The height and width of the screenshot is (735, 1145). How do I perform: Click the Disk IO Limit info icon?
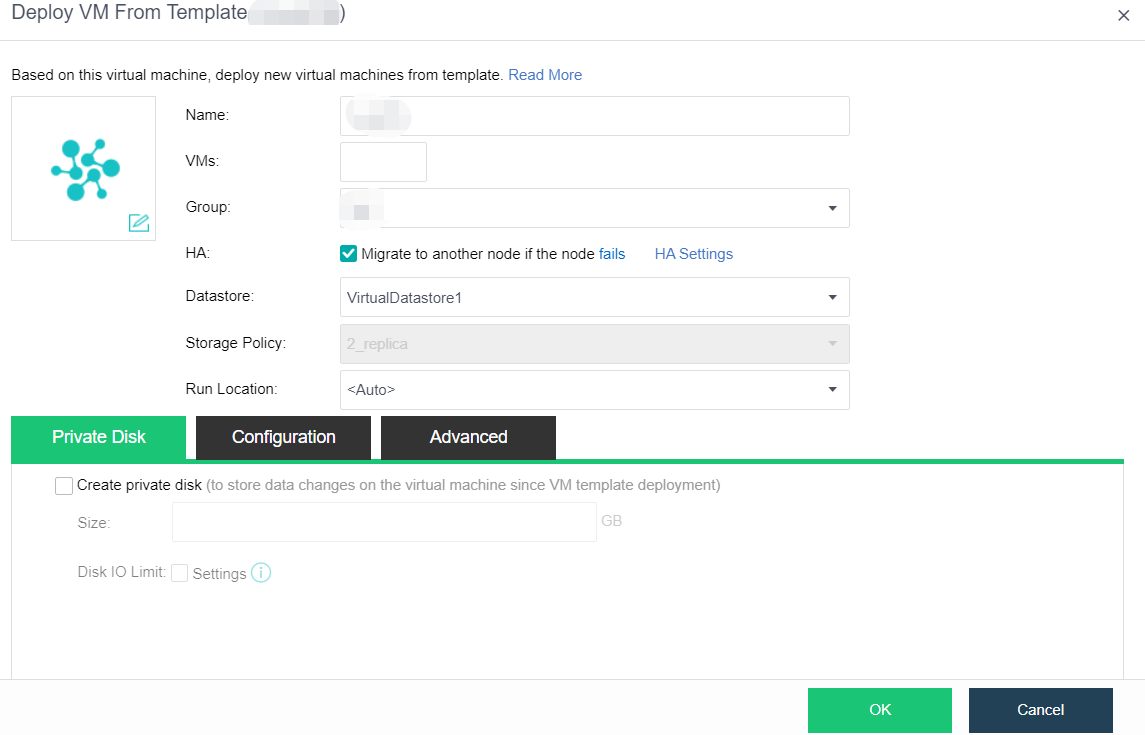[x=261, y=573]
